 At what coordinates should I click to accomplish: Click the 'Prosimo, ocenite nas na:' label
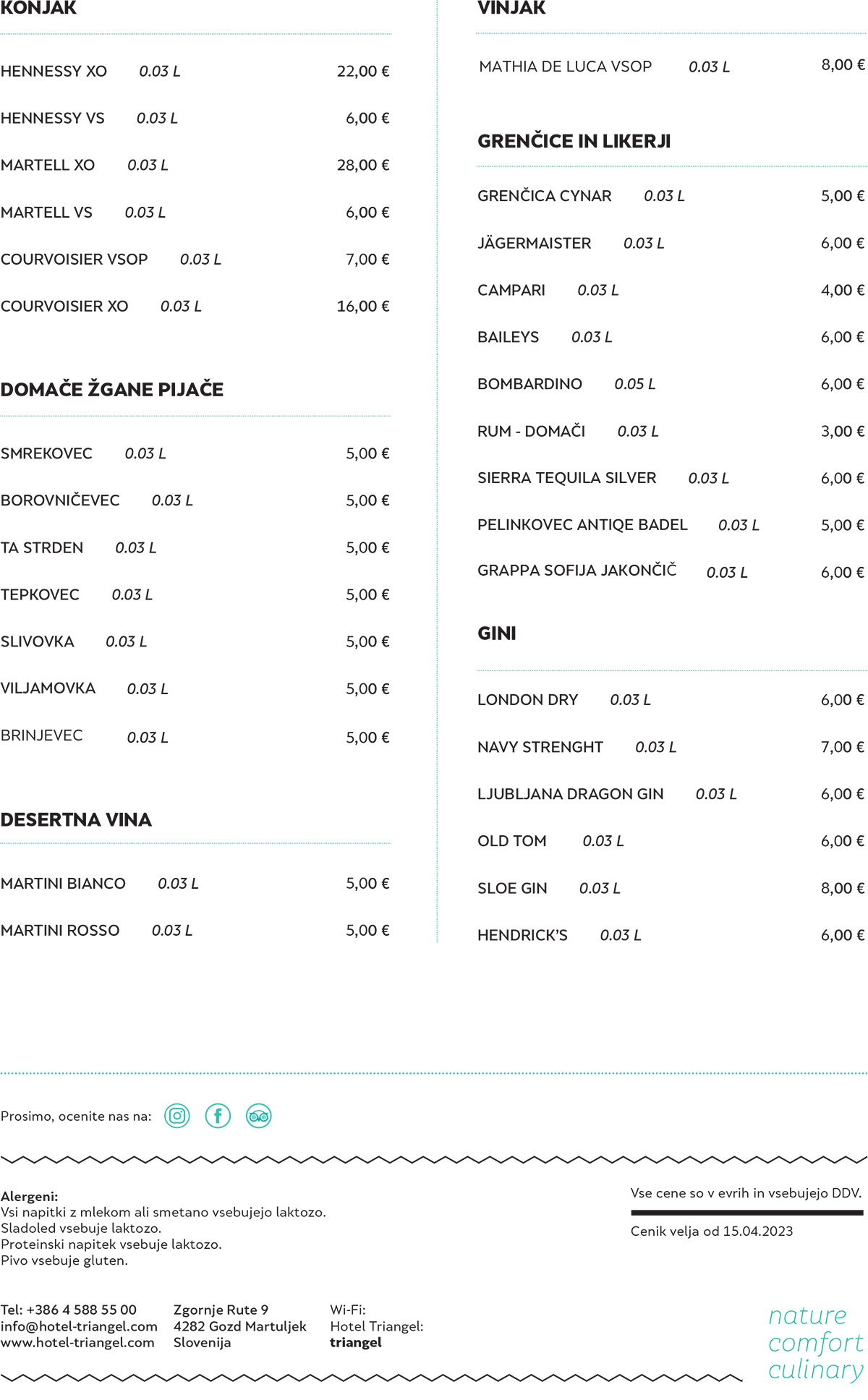pos(76,1117)
